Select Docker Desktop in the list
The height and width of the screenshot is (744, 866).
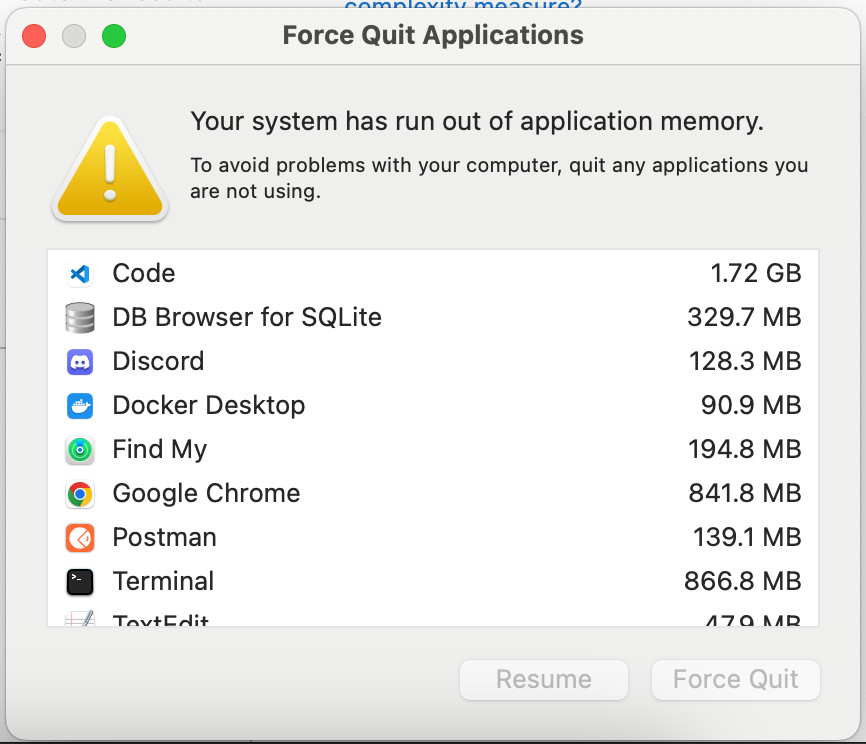click(209, 405)
